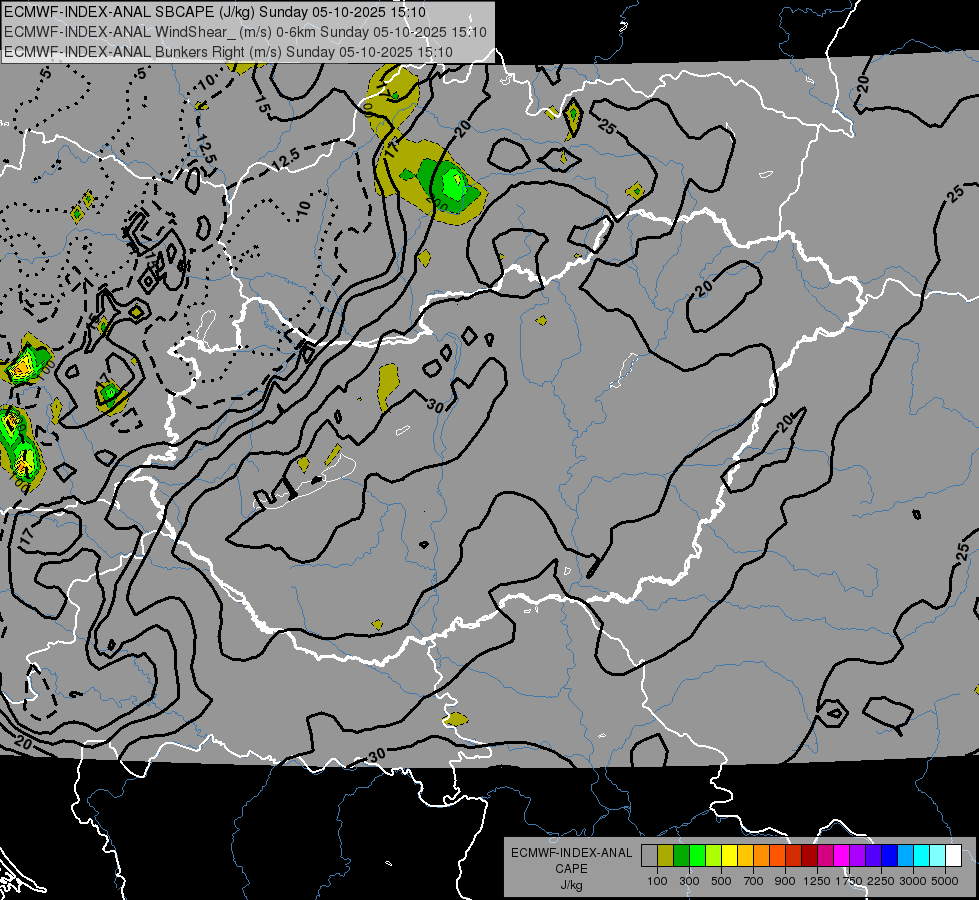Pick the white swatch above 5000
Screen dimensions: 979x900
point(953,855)
